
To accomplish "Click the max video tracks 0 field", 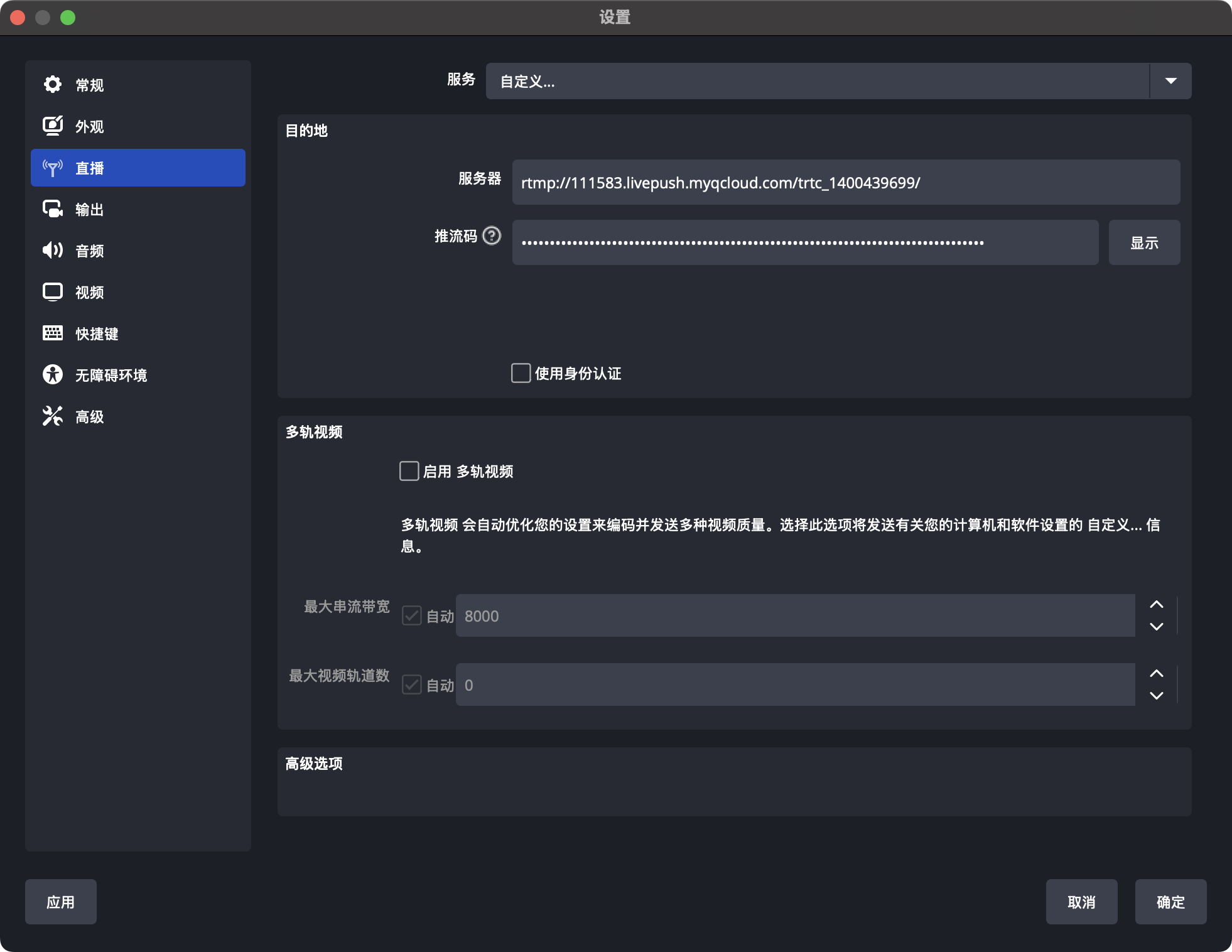I will pos(795,684).
